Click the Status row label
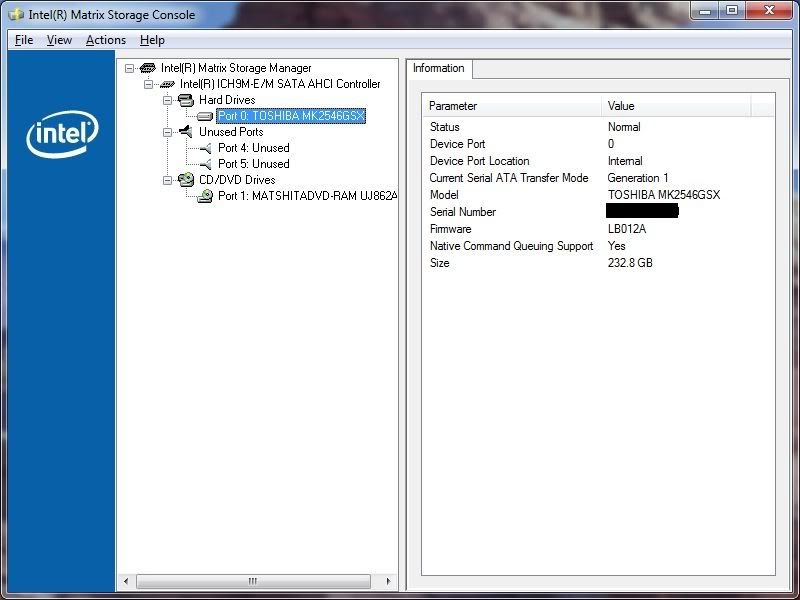This screenshot has height=600, width=800. coord(444,127)
